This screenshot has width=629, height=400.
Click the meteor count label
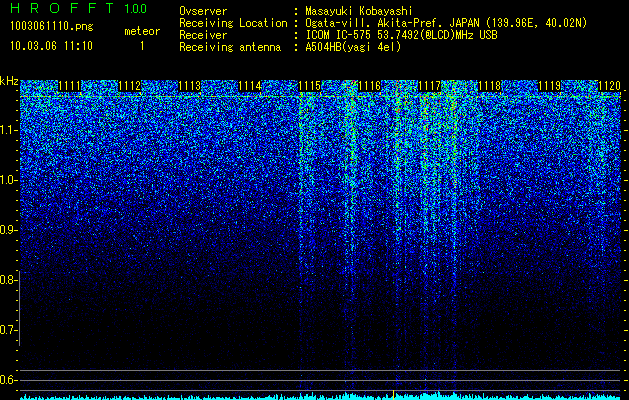click(x=142, y=31)
